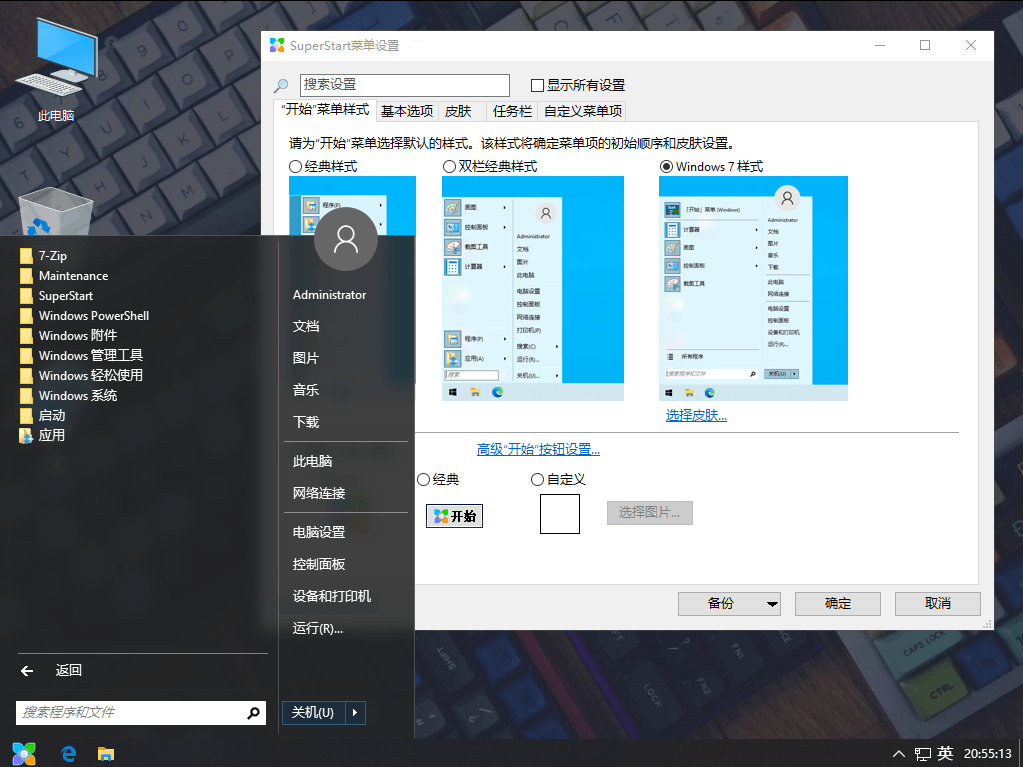Click the network tray icon
This screenshot has width=1023, height=767.
[923, 755]
